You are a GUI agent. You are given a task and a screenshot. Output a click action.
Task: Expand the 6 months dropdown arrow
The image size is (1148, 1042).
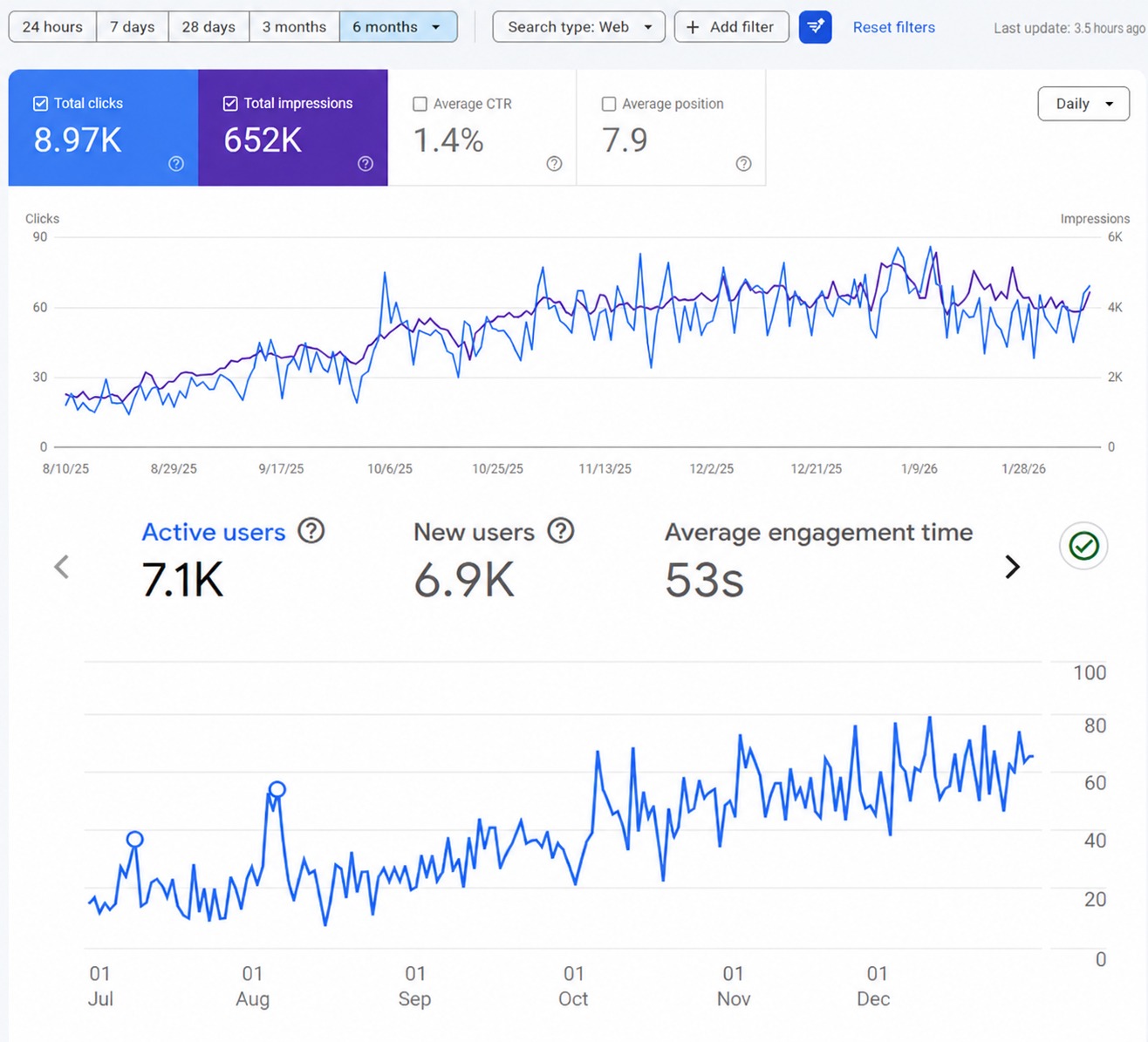tap(436, 27)
